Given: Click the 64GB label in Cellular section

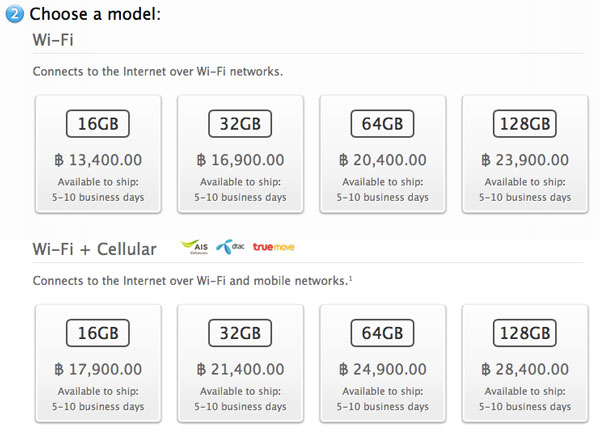Looking at the screenshot, I should [x=383, y=333].
